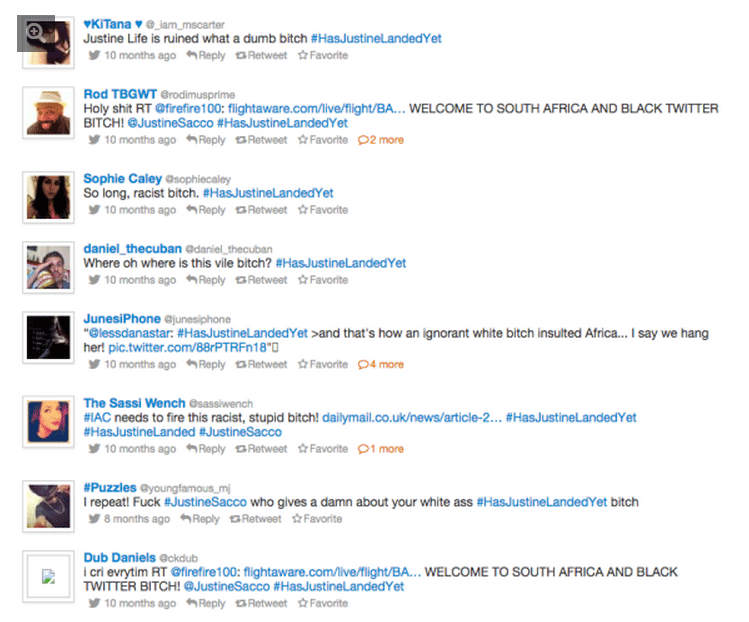This screenshot has height=622, width=749.
Task: Click Favorite star on Rod TBGWT's tweet
Action: tap(323, 140)
